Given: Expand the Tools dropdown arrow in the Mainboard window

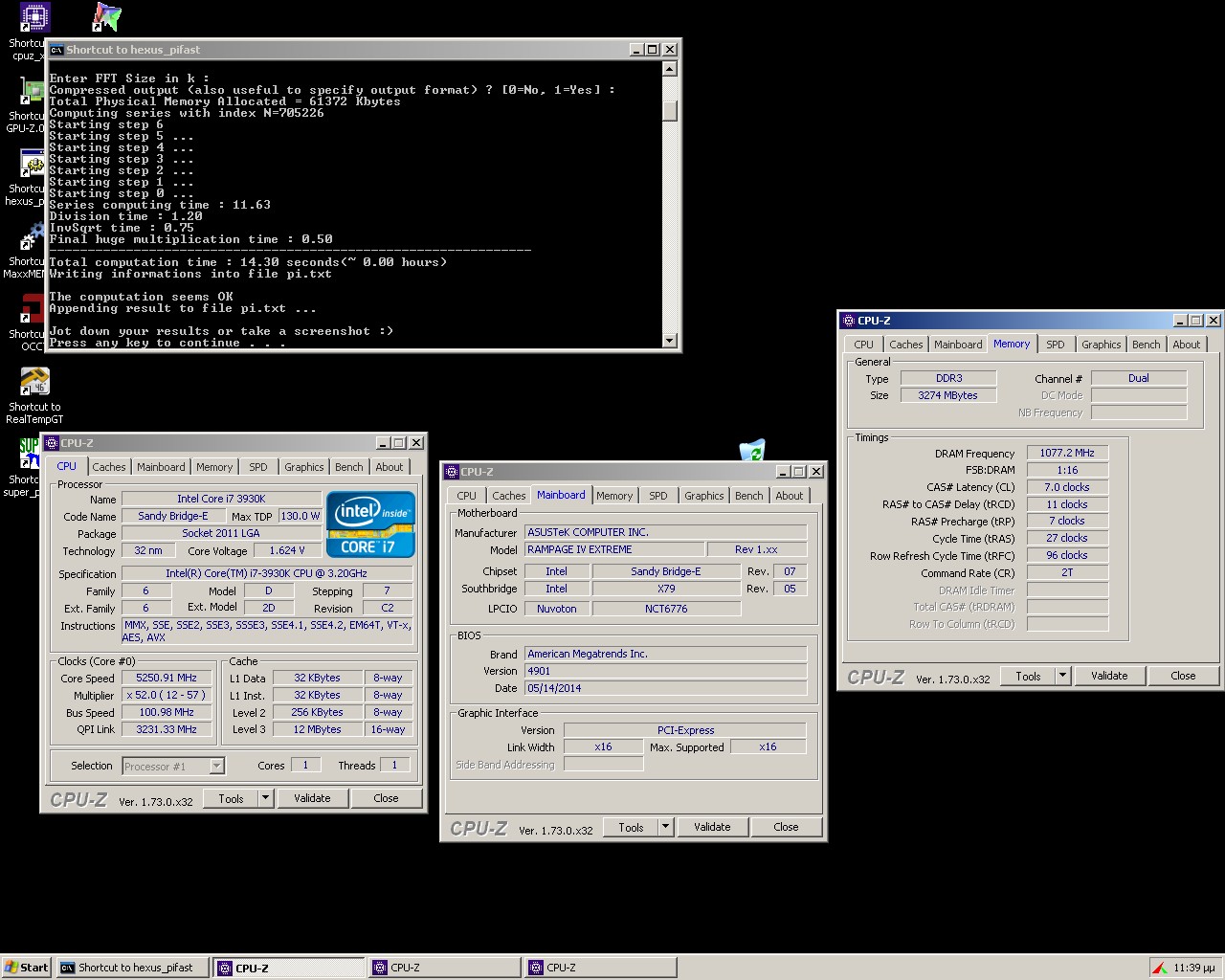Looking at the screenshot, I should click(666, 827).
